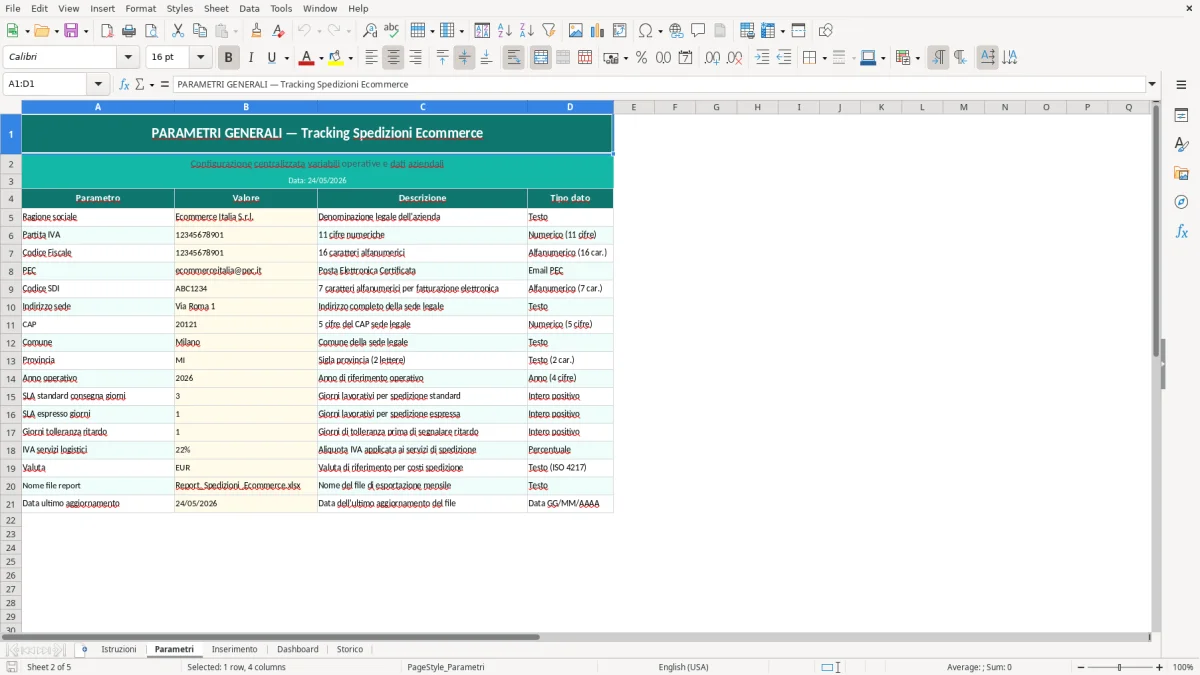Click the yellow background color swatch
The height and width of the screenshot is (675, 1200).
[x=336, y=58]
